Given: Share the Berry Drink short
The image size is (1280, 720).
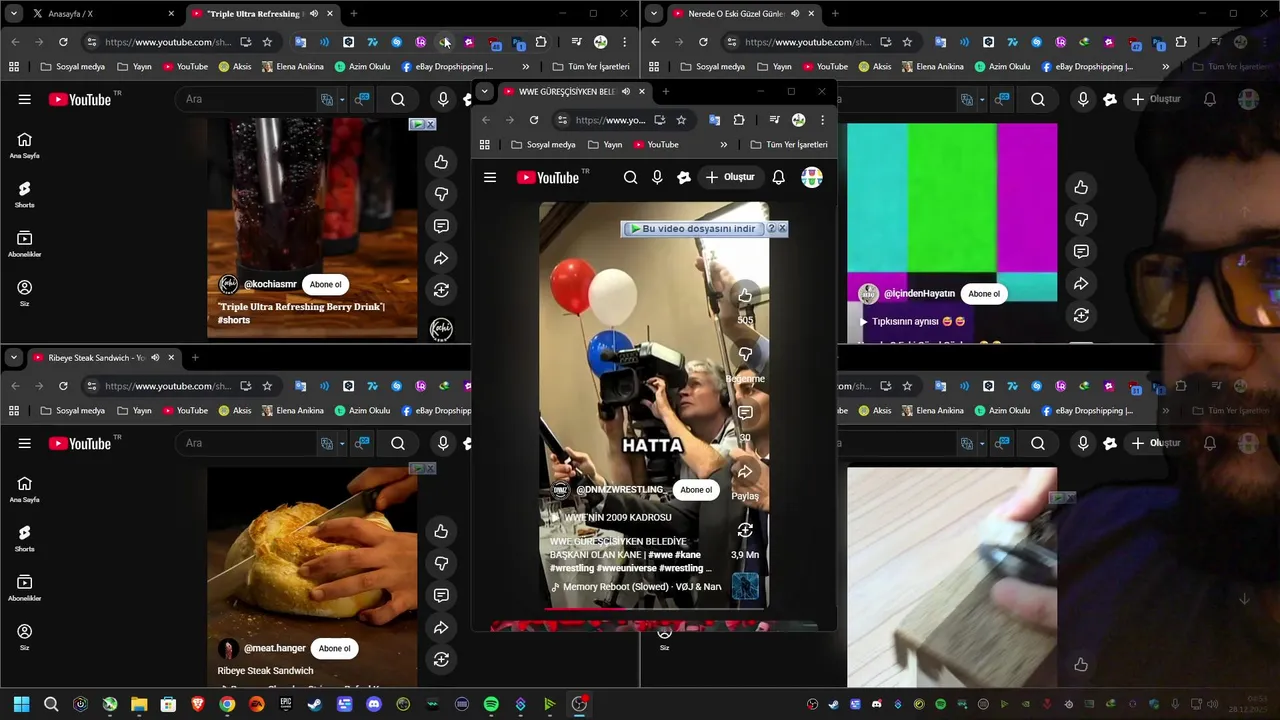Looking at the screenshot, I should pos(441,258).
